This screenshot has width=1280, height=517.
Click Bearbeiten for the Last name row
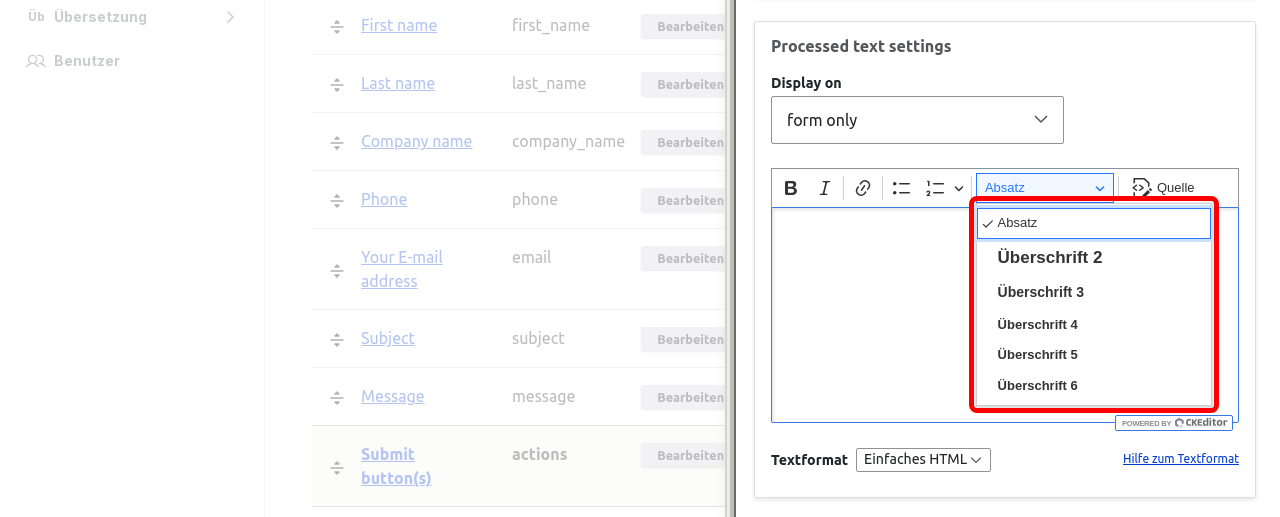pyautogui.click(x=684, y=85)
